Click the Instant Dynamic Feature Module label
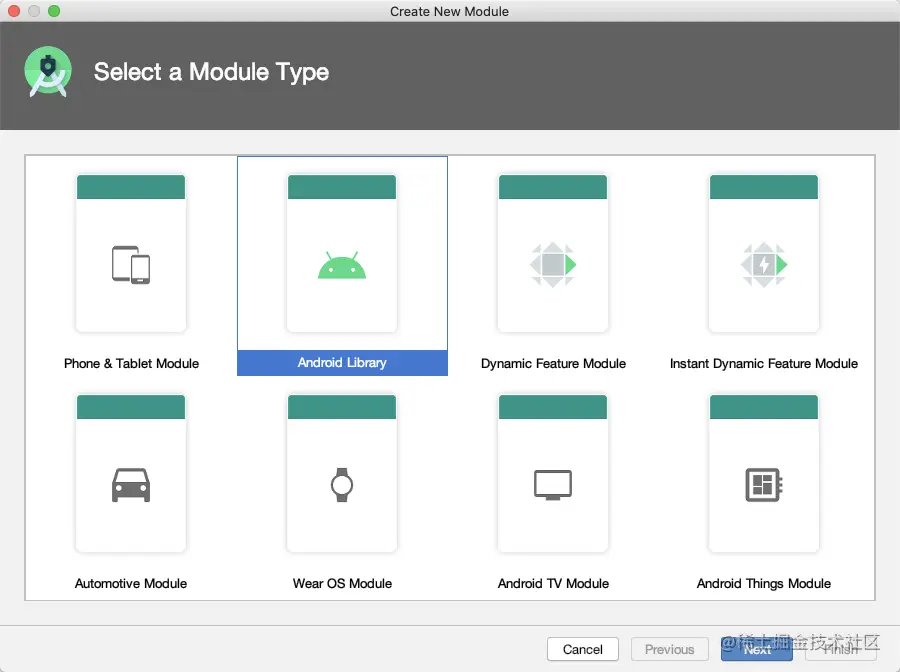 point(764,363)
